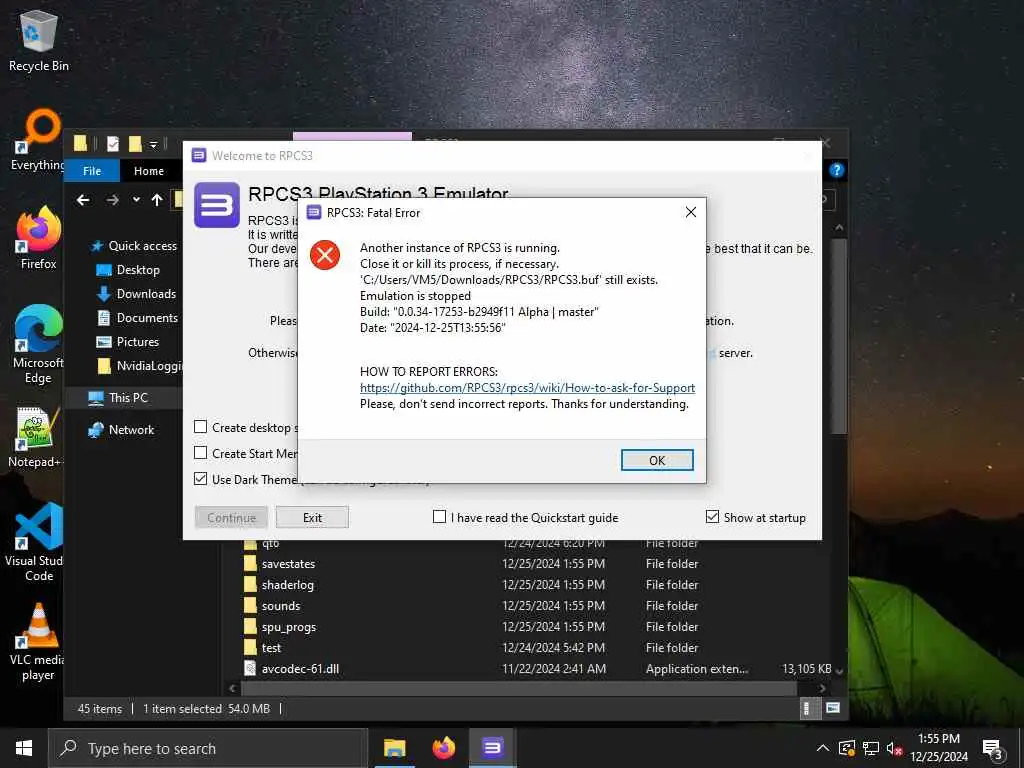Open the VLC media player desktop shortcut

39,643
